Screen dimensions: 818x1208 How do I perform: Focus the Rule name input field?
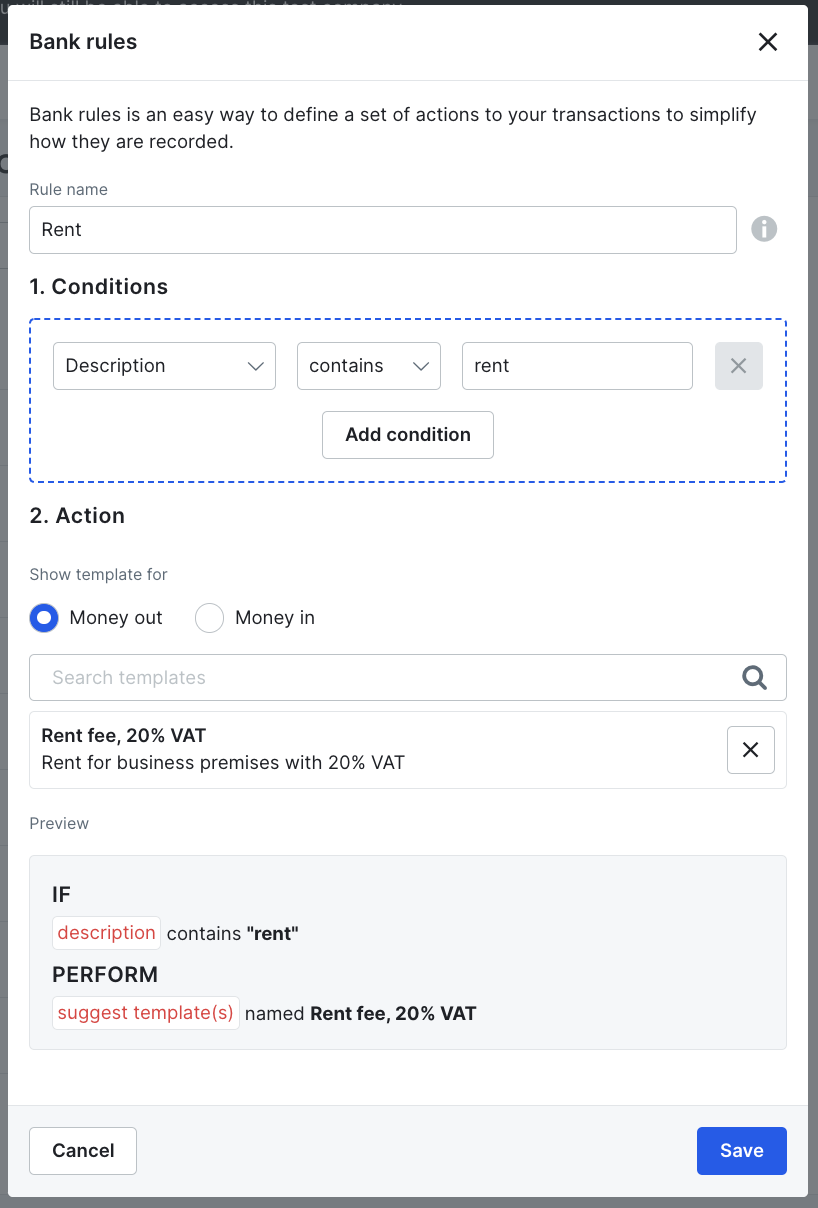click(383, 230)
